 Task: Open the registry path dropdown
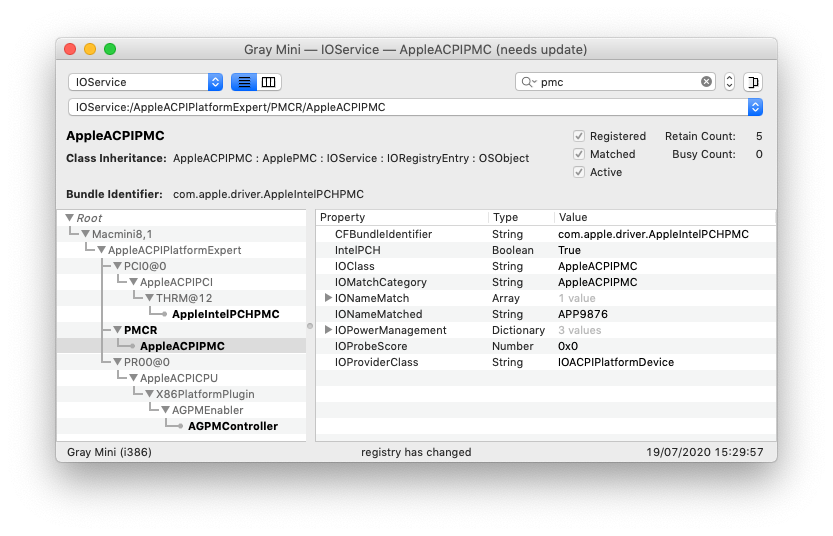click(755, 107)
